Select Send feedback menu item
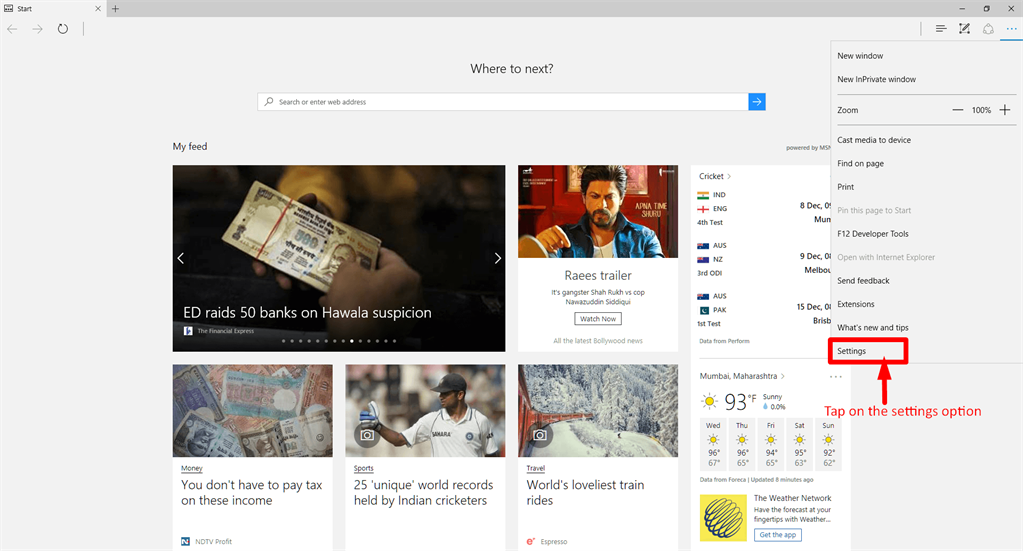 pos(863,281)
